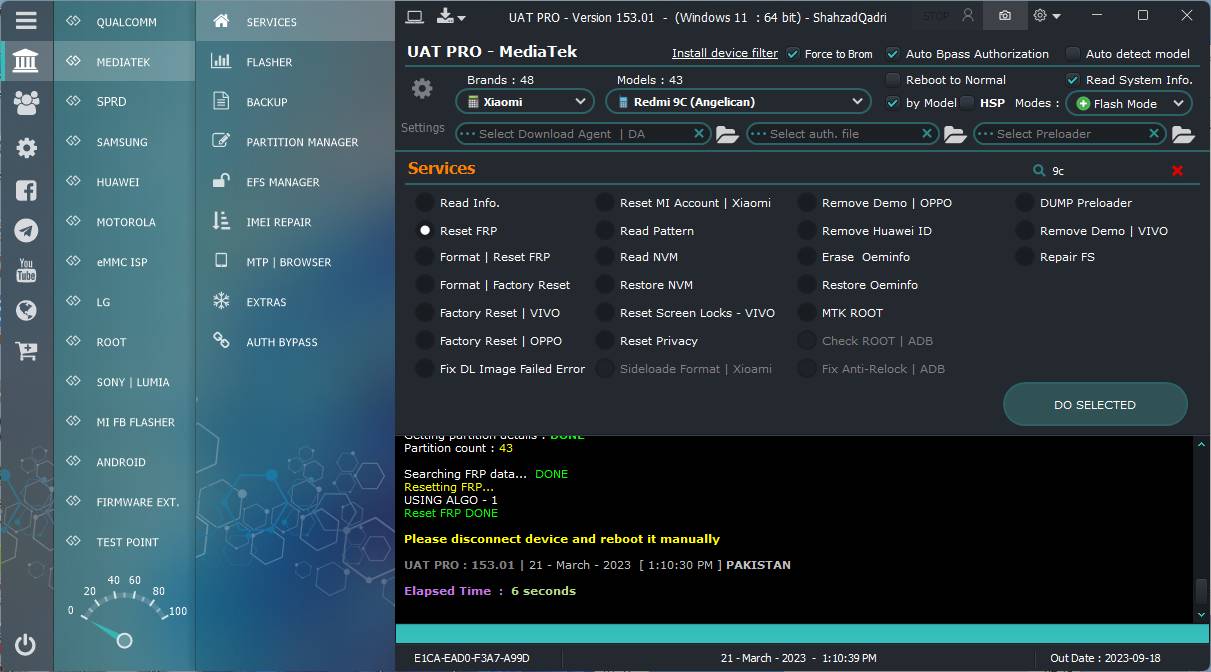The image size is (1211, 672).
Task: Click the large Settings gear icon
Action: tap(422, 89)
